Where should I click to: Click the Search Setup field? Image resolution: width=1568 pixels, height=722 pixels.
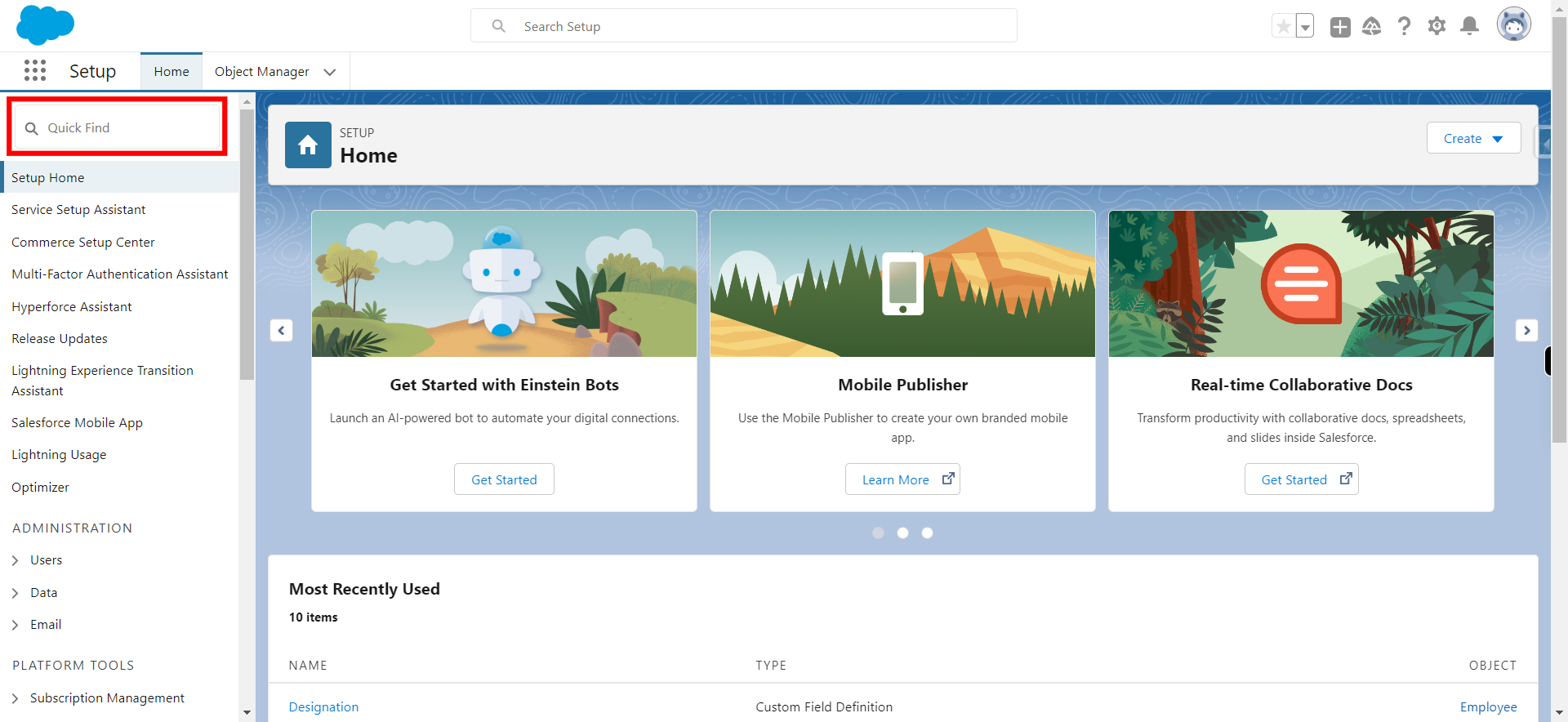(x=744, y=25)
